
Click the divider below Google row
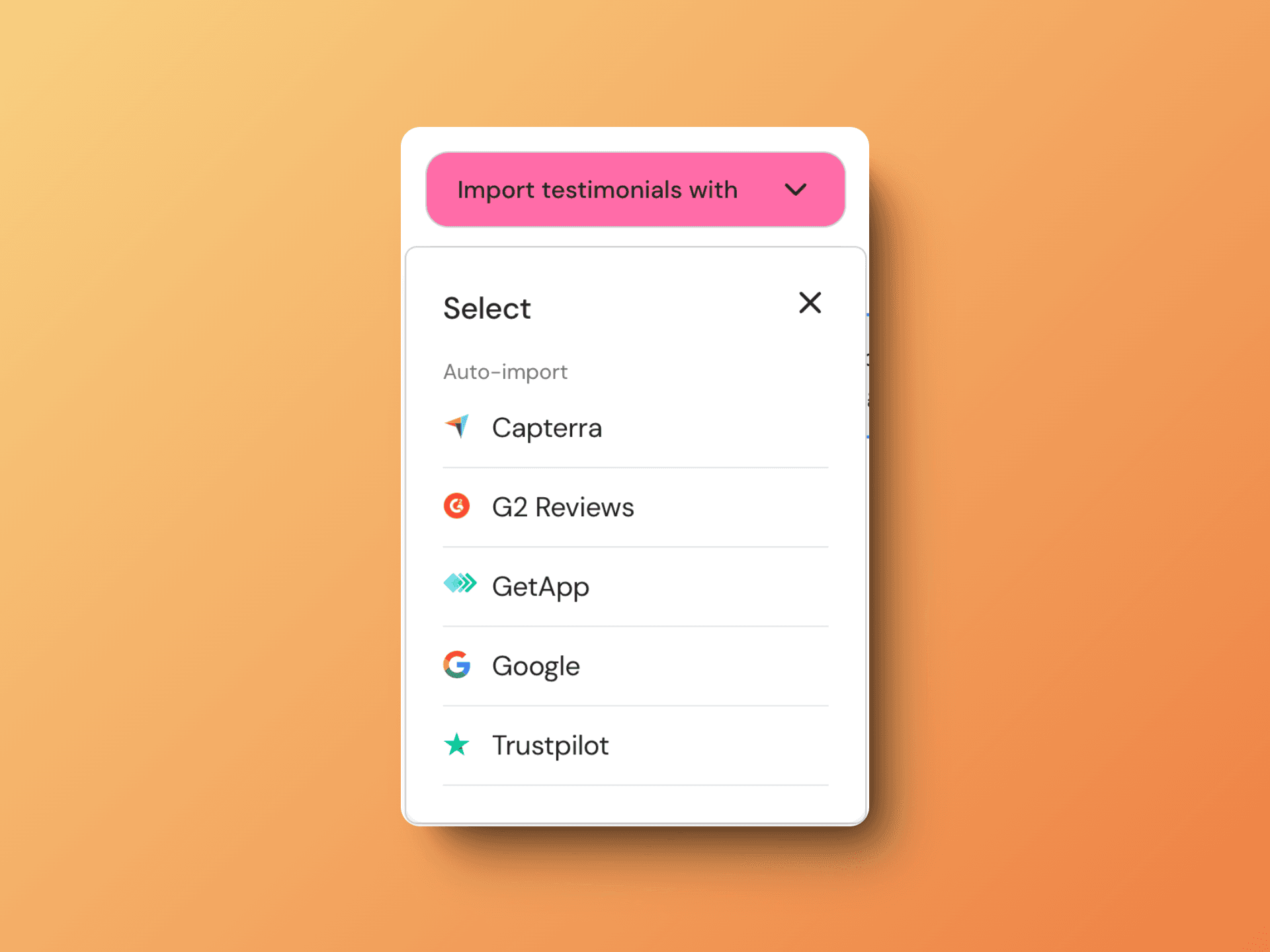click(x=635, y=705)
